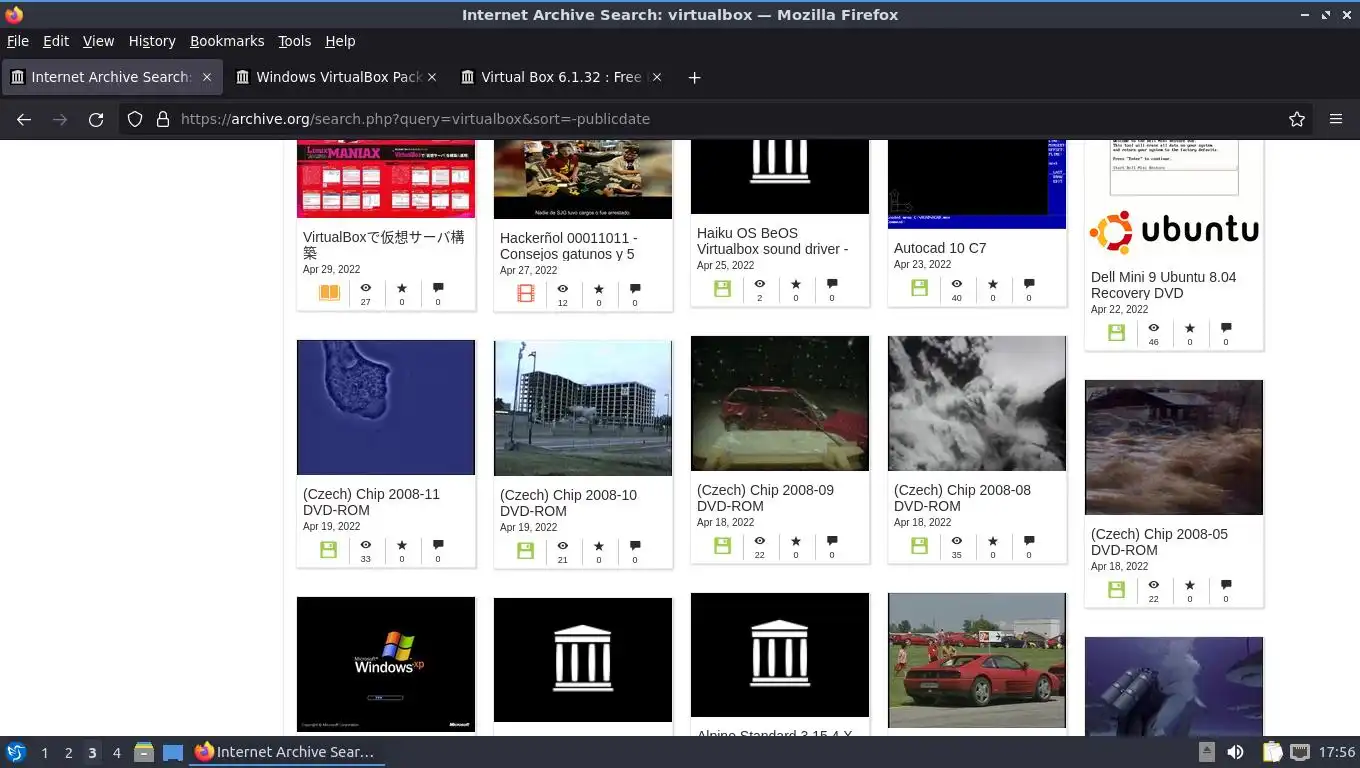1360x768 pixels.
Task: Open the tracking protection shield icon
Action: pyautogui.click(x=135, y=119)
